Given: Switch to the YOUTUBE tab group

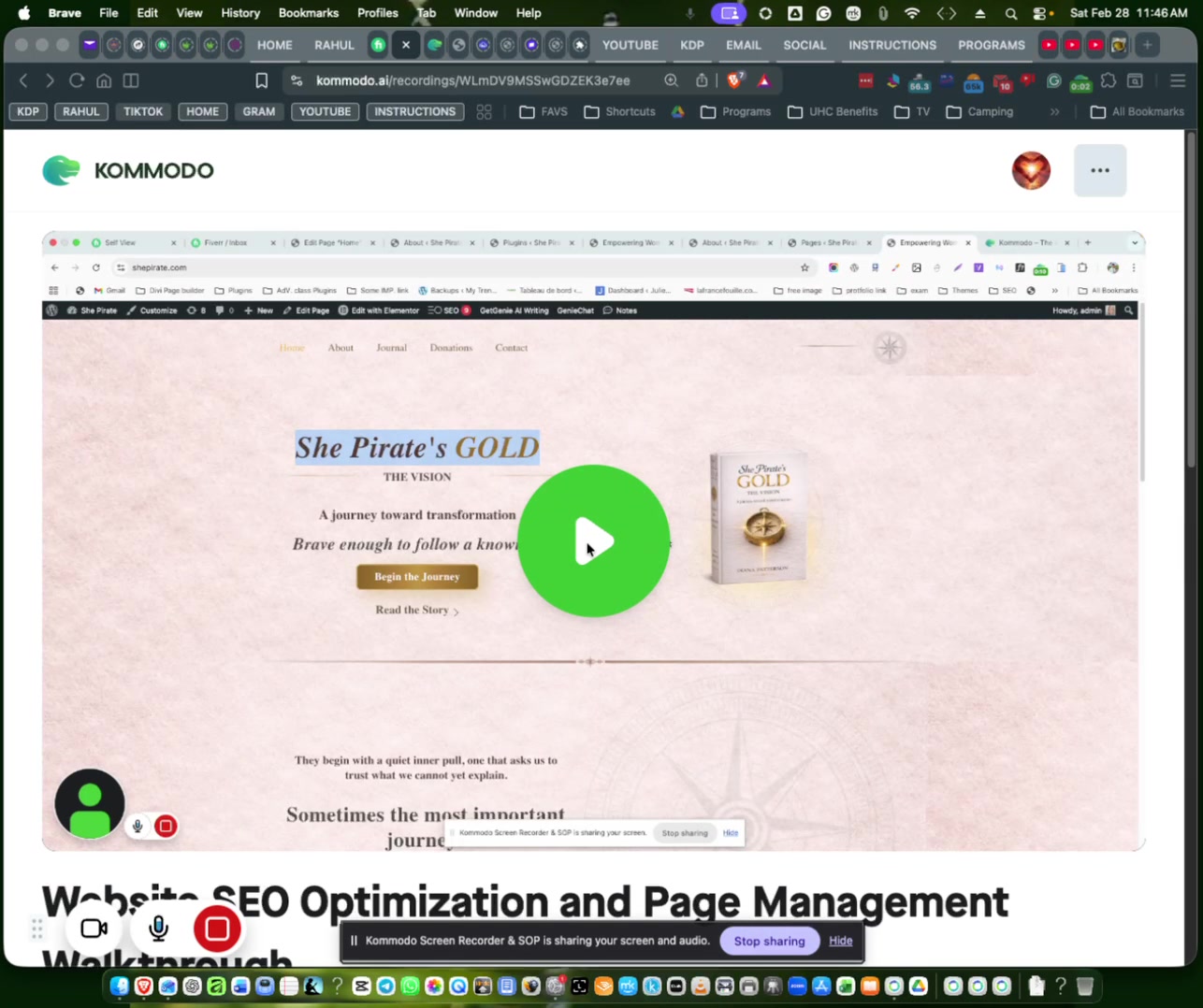Looking at the screenshot, I should [x=630, y=45].
